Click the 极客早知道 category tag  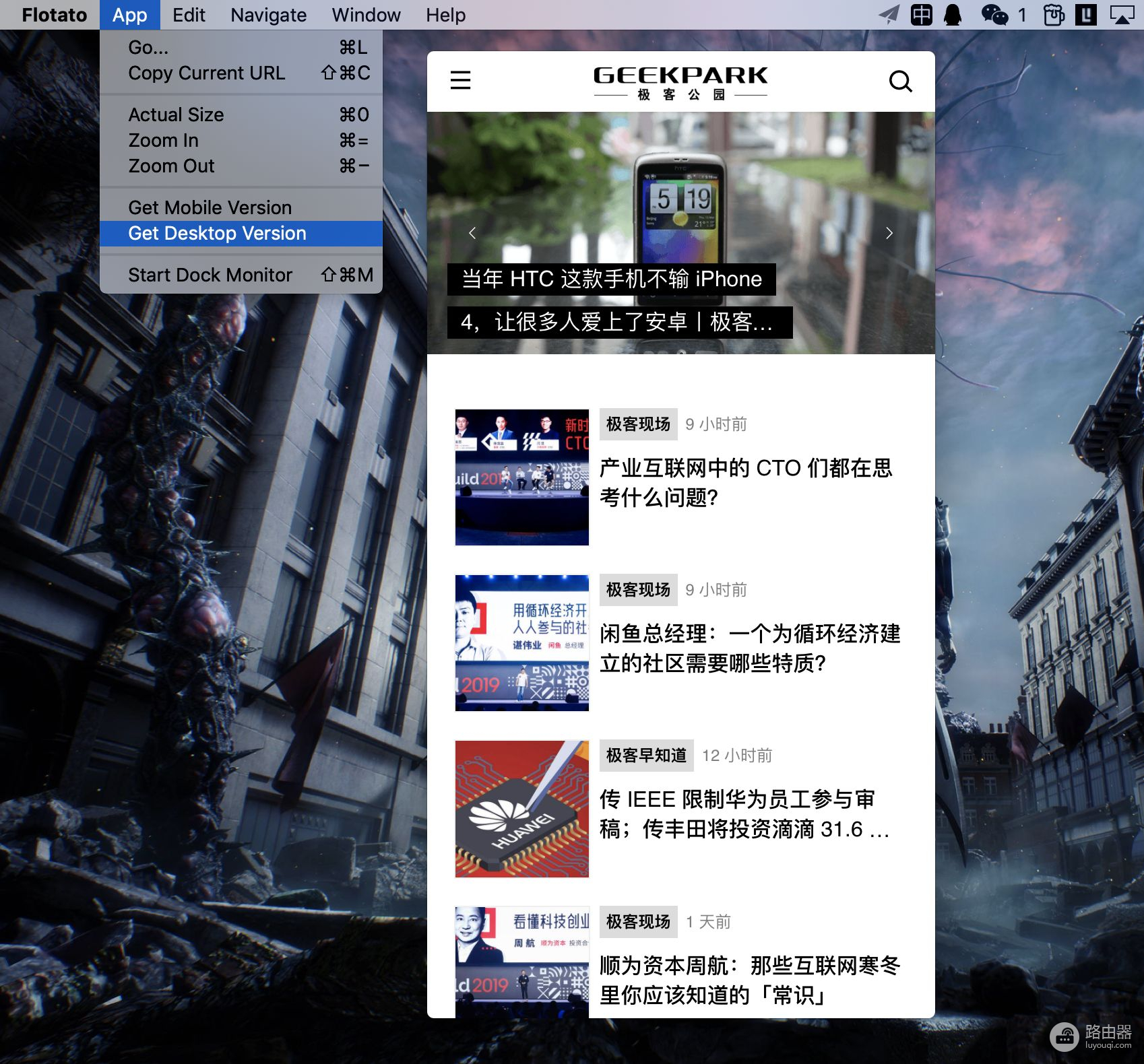pos(646,756)
